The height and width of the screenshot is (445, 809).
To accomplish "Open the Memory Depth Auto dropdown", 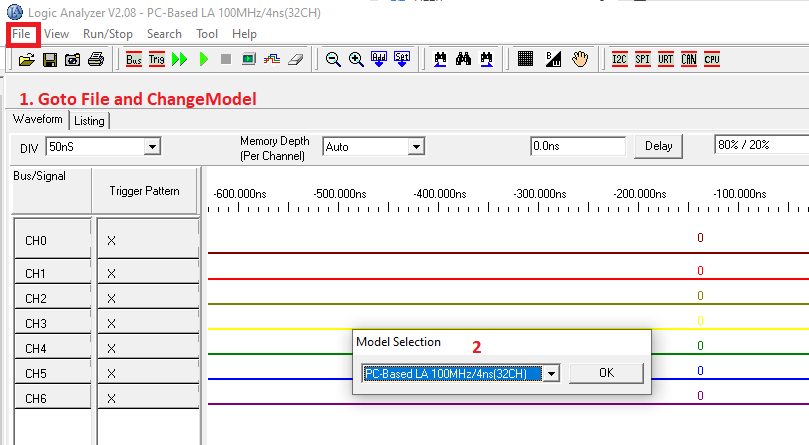I will point(415,147).
